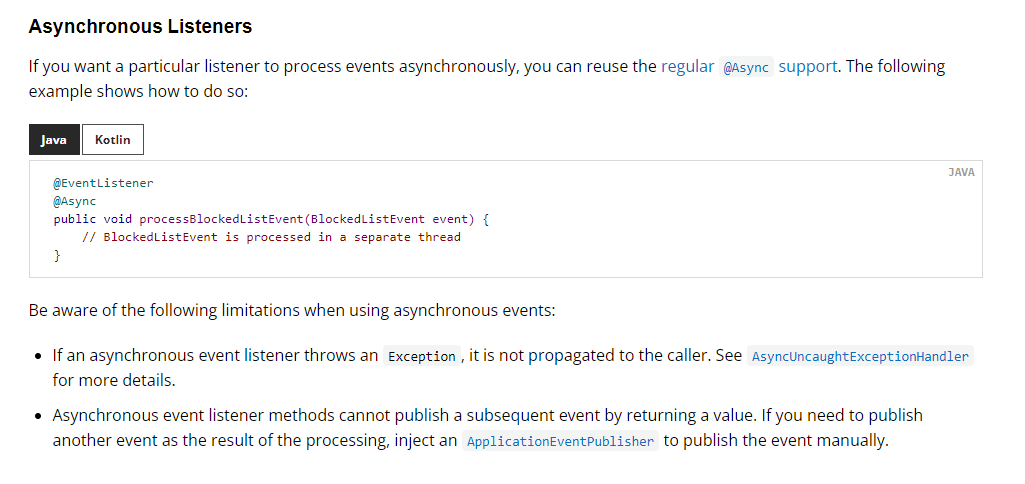Click the second bullet point marker
Image resolution: width=1025 pixels, height=484 pixels.
coord(37,415)
